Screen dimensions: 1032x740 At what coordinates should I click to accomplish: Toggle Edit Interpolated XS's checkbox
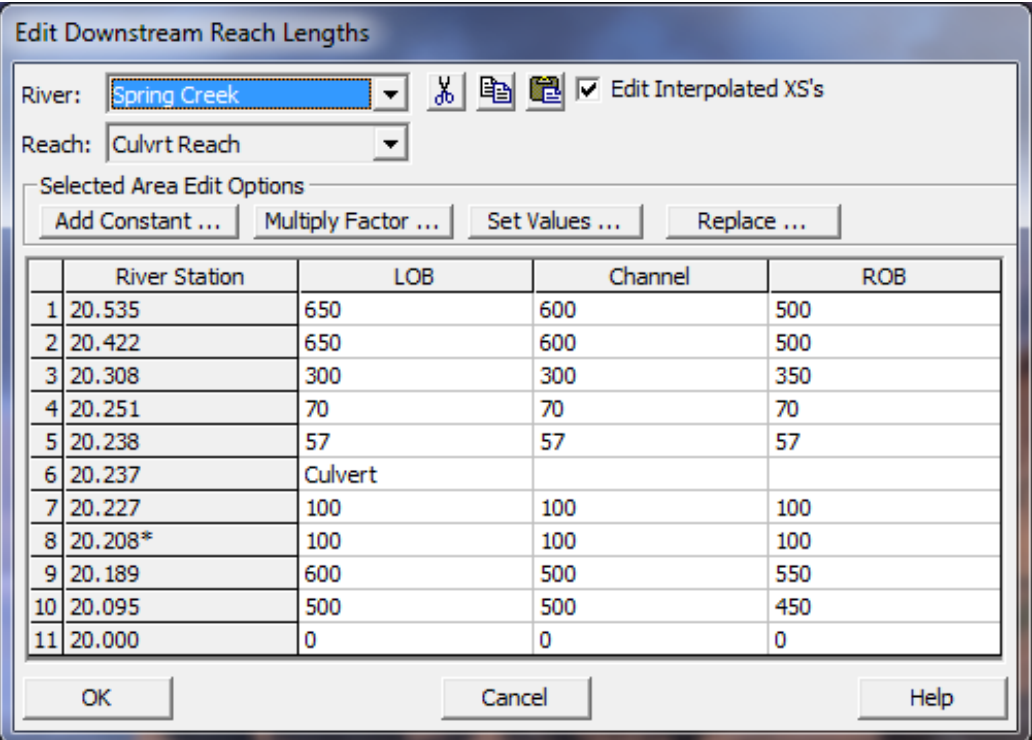click(589, 90)
